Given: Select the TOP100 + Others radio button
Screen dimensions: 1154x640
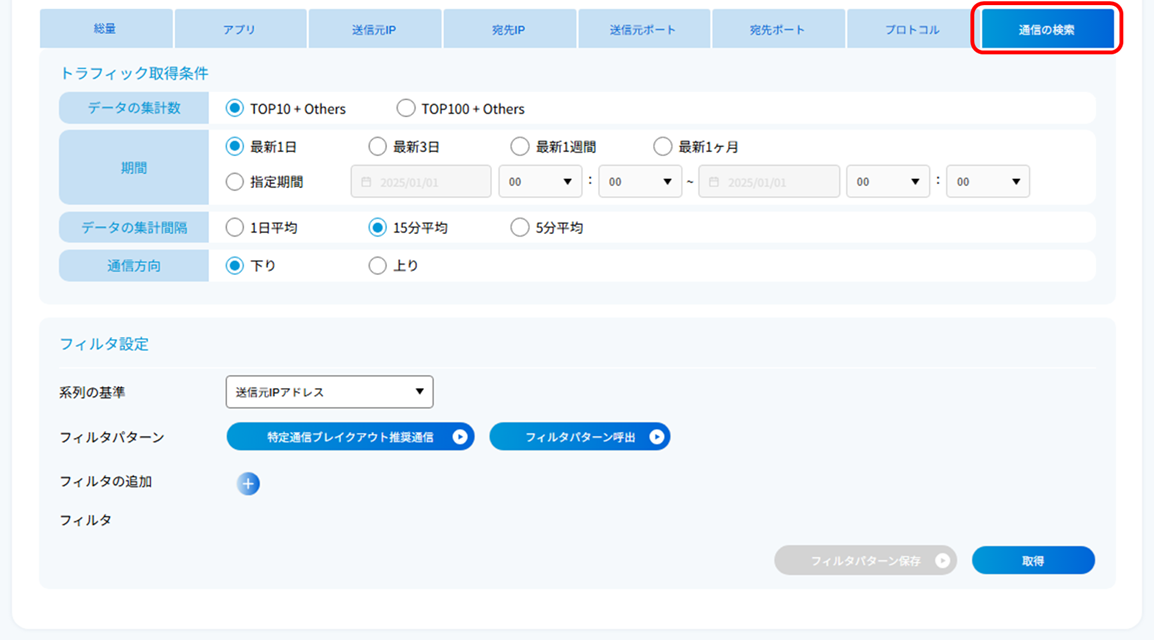Looking at the screenshot, I should pyautogui.click(x=406, y=108).
